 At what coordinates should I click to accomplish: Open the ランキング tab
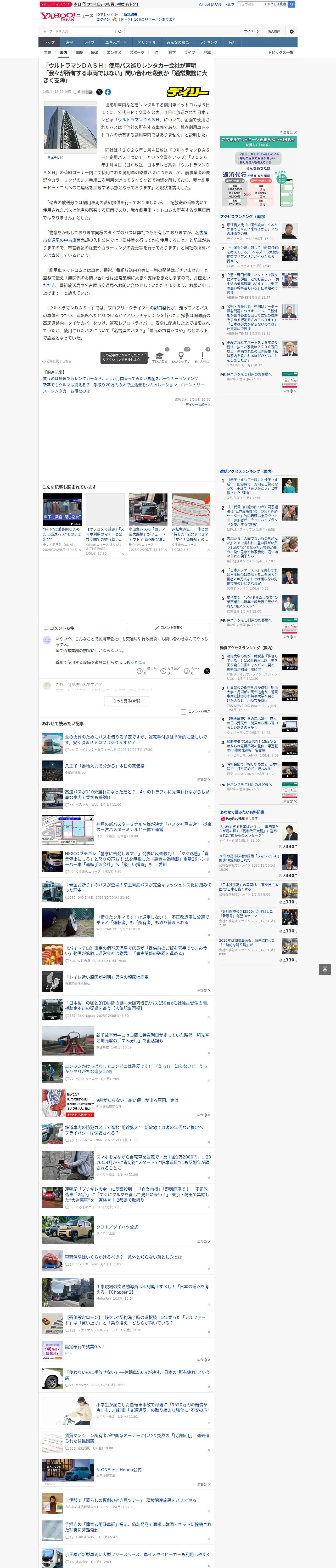click(x=209, y=42)
